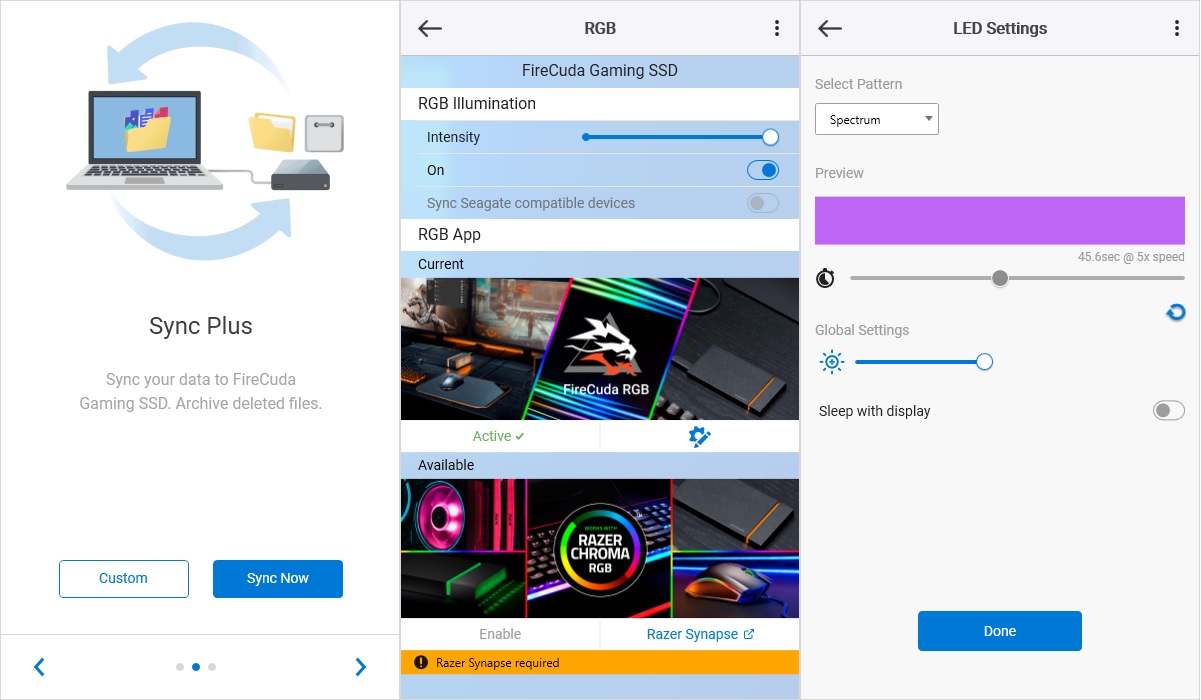Click the speed timer icon
Viewport: 1201px width, 700px height.
825,278
